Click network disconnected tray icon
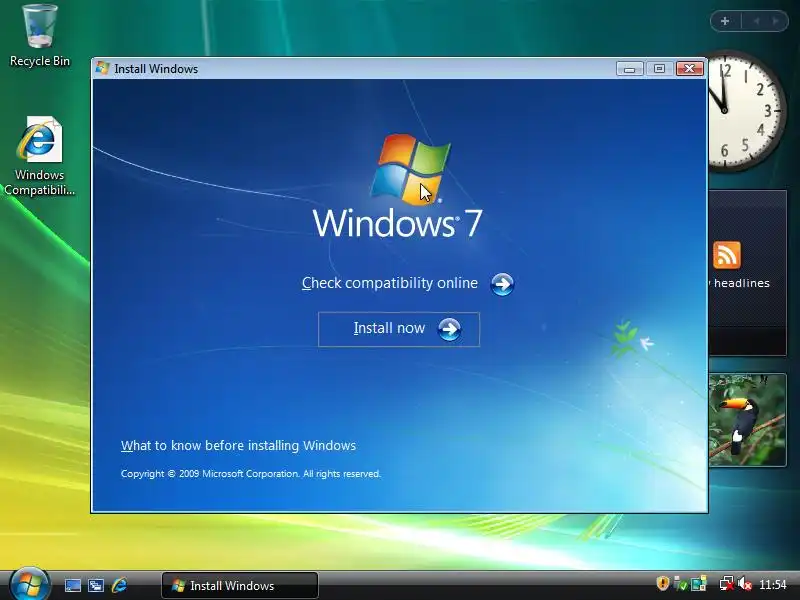Screen dimensions: 800x600 click(x=727, y=584)
